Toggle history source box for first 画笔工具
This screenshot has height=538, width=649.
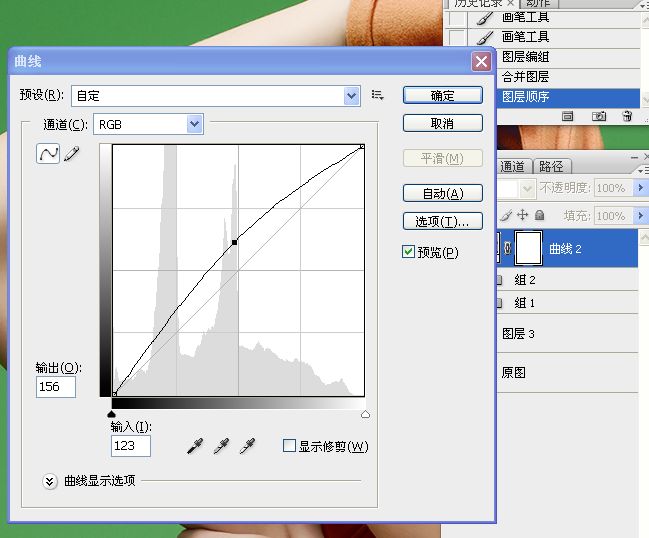pyautogui.click(x=457, y=18)
